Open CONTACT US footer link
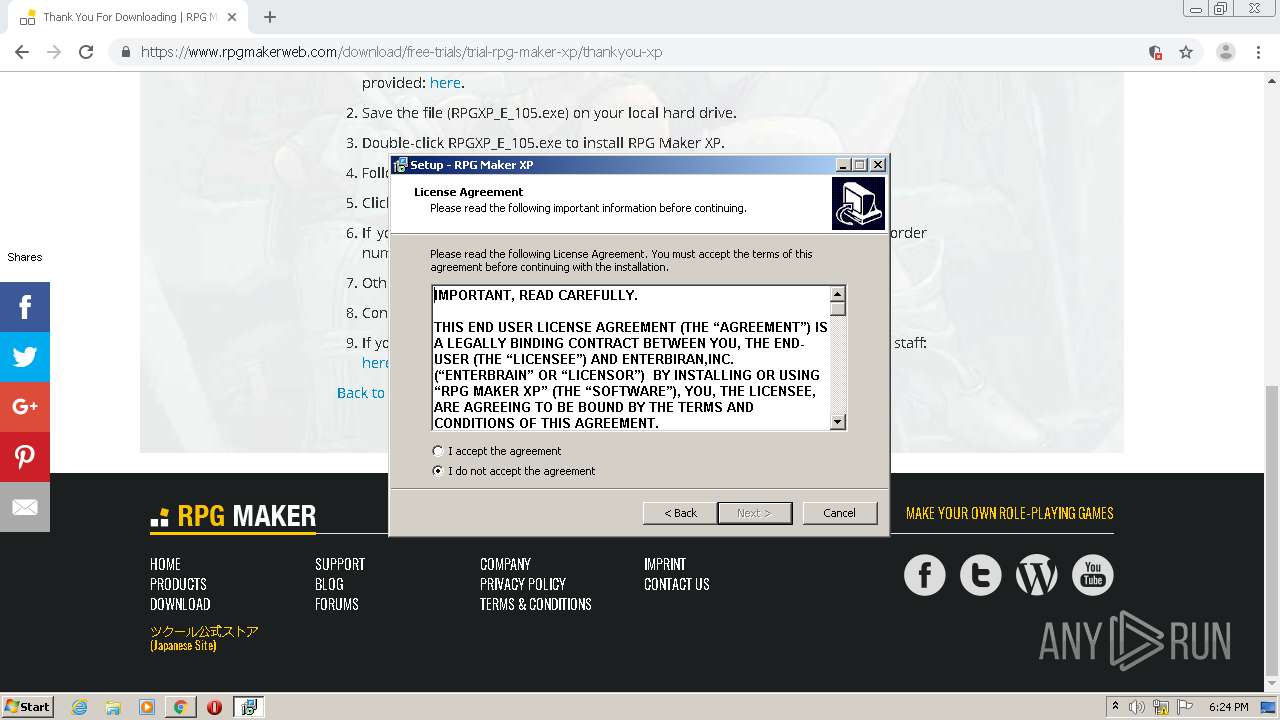The height and width of the screenshot is (720, 1280). coord(677,584)
